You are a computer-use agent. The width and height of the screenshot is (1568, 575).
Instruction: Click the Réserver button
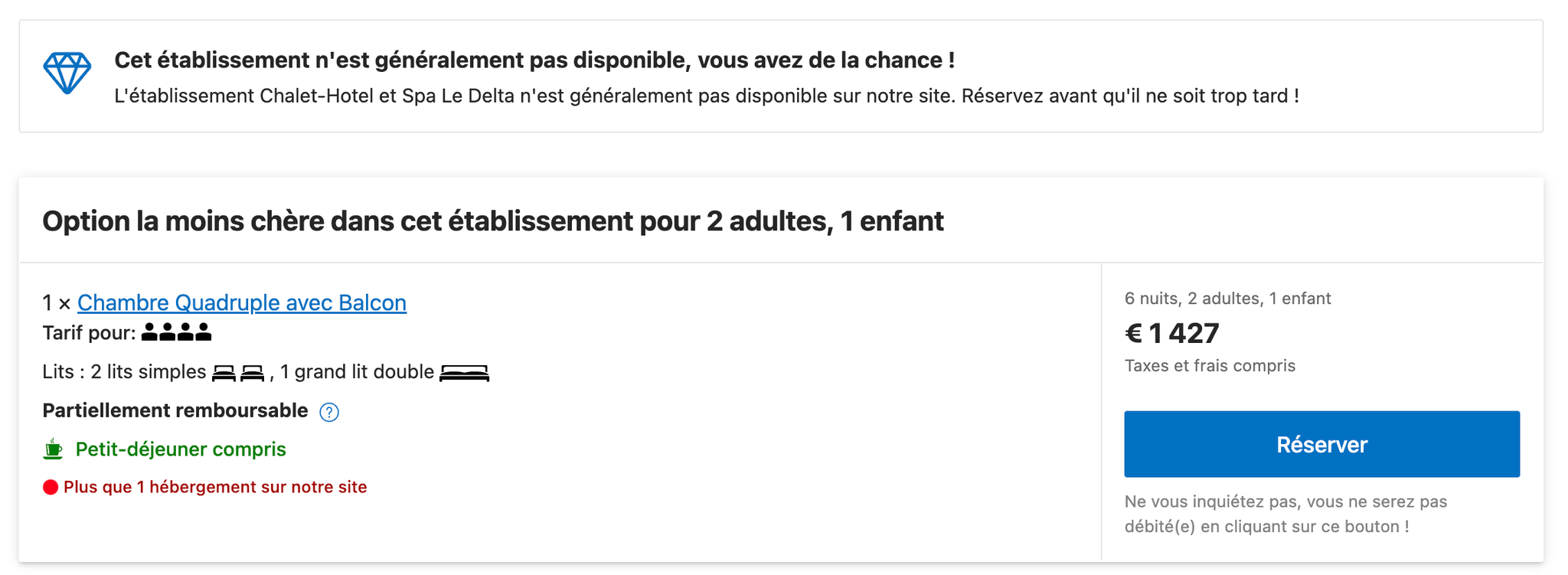coord(1321,444)
